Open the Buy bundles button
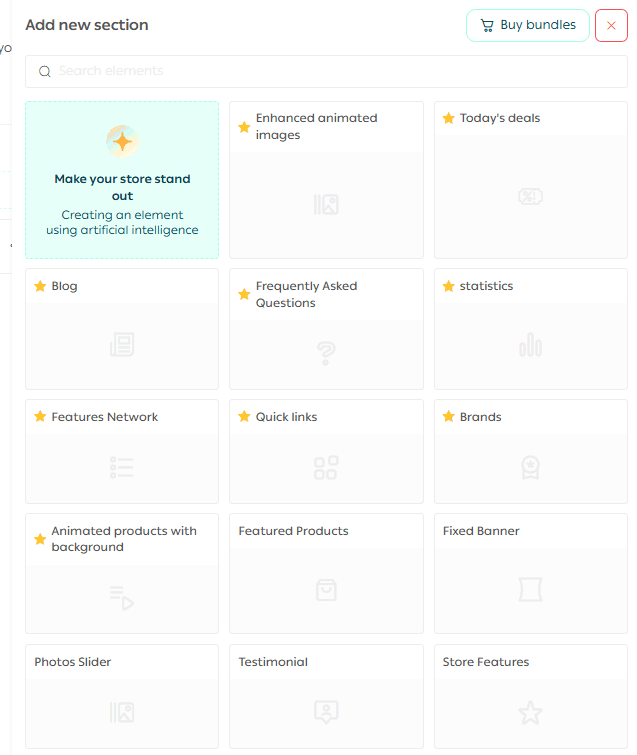 [527, 25]
